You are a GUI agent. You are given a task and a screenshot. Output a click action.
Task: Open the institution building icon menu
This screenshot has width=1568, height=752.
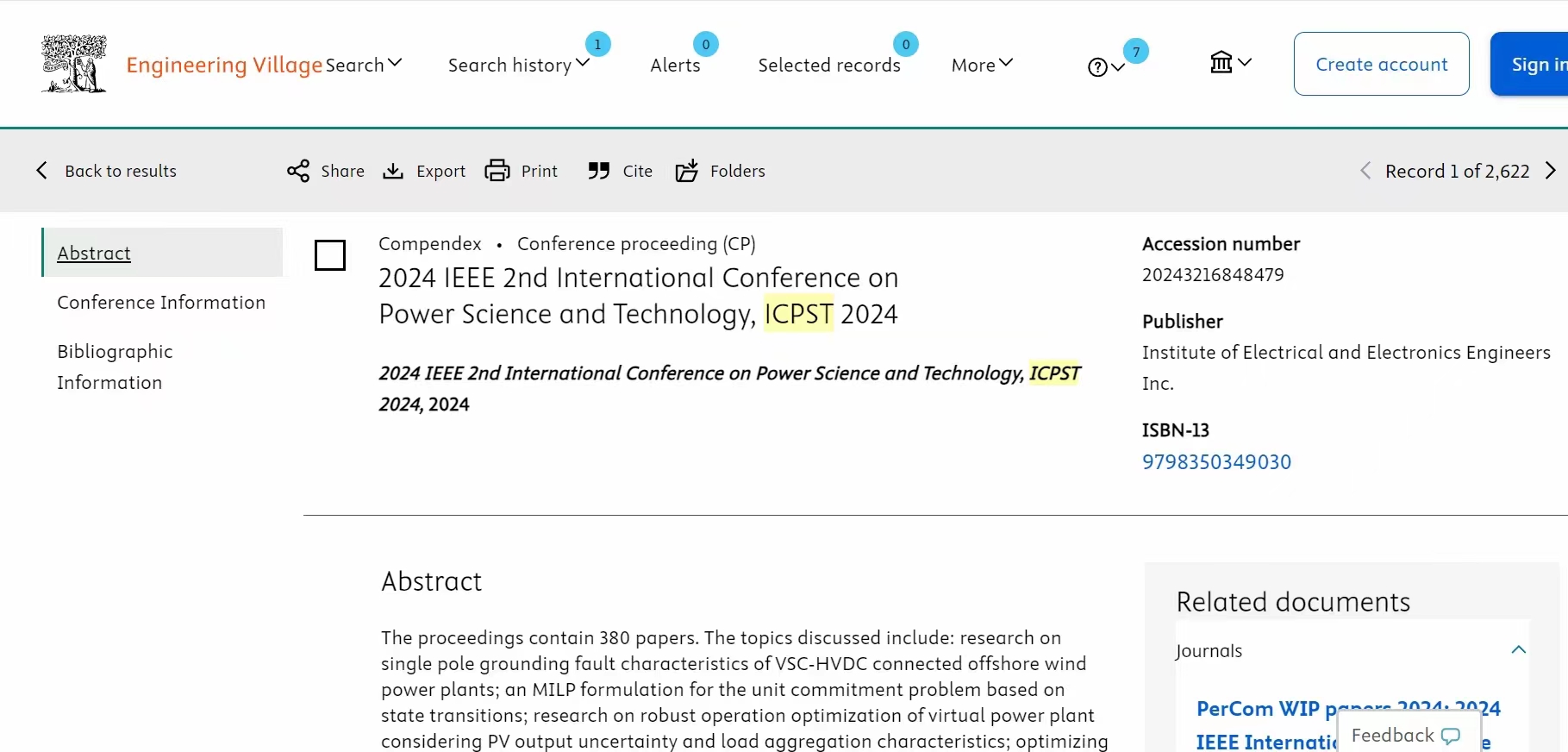tap(1230, 62)
